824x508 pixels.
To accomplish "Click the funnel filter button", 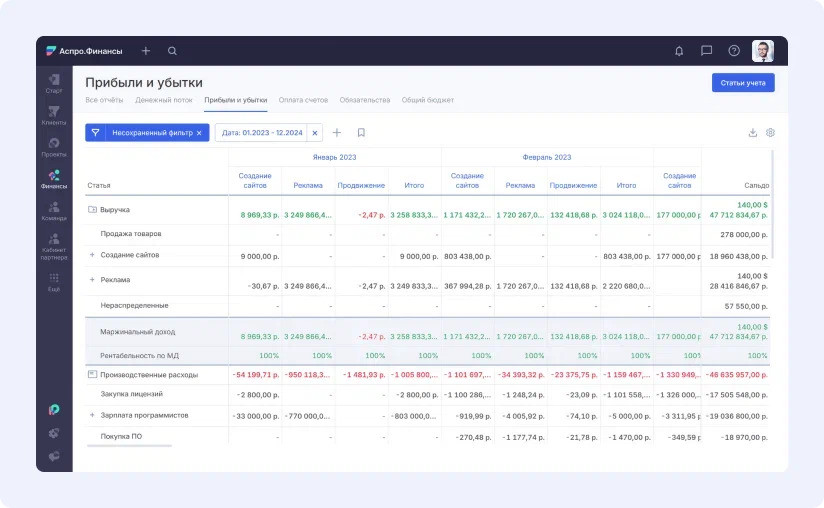I will tap(96, 132).
